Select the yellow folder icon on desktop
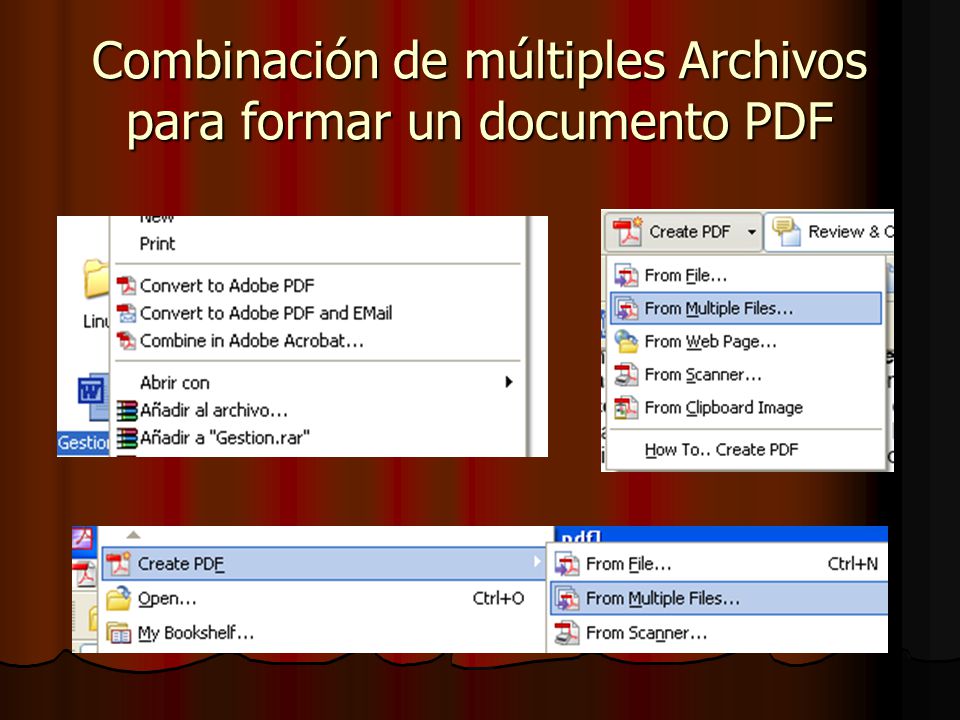This screenshot has width=960, height=720. coord(96,279)
